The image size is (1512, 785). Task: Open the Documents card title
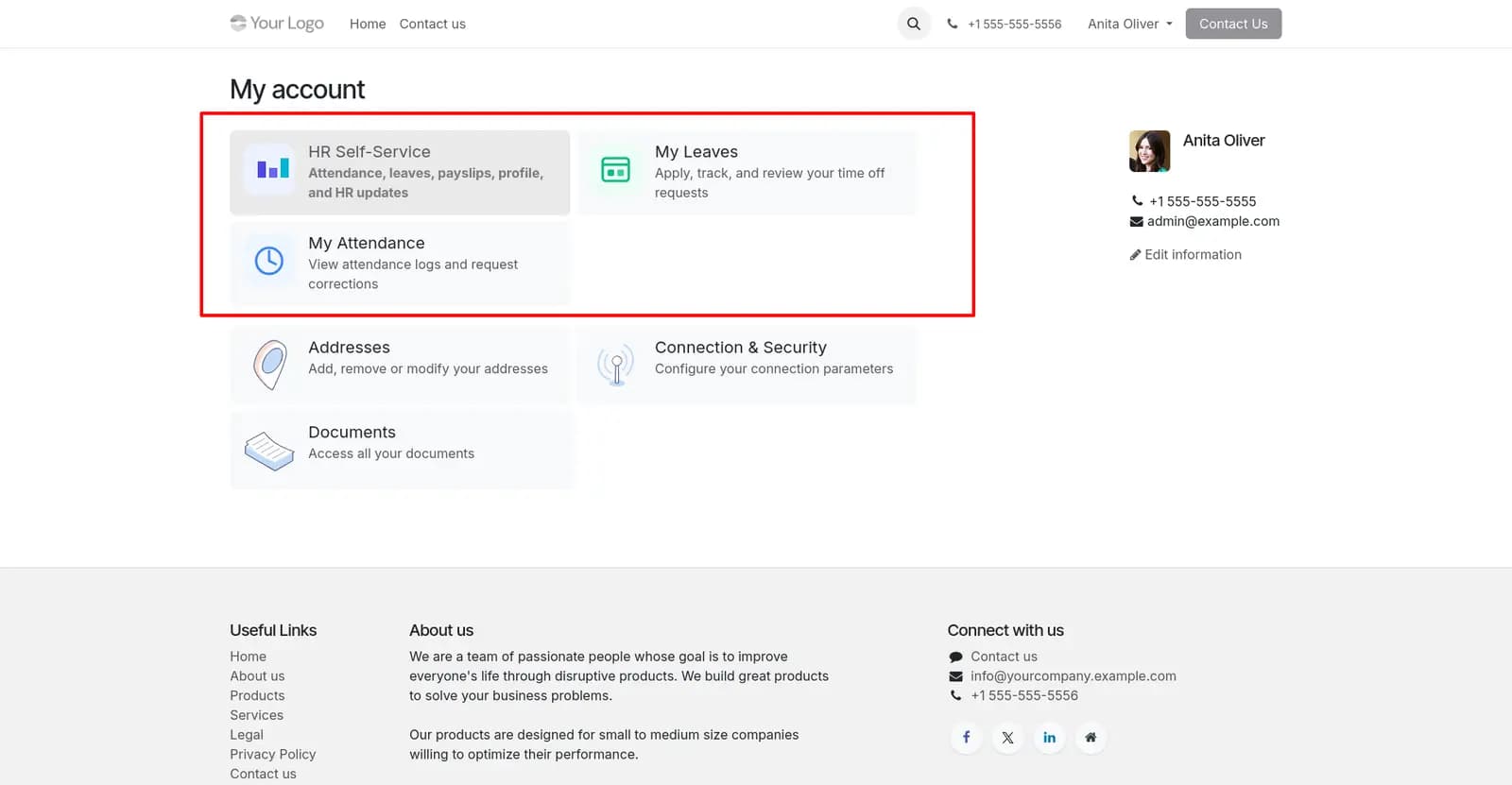point(352,433)
